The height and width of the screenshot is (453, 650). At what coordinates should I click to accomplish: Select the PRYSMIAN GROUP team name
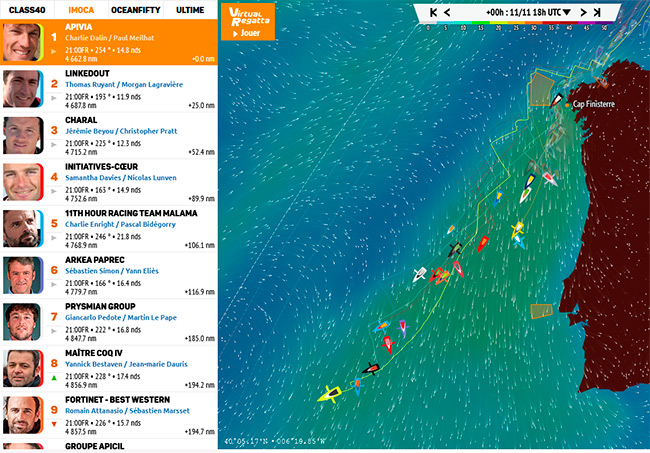(106, 305)
